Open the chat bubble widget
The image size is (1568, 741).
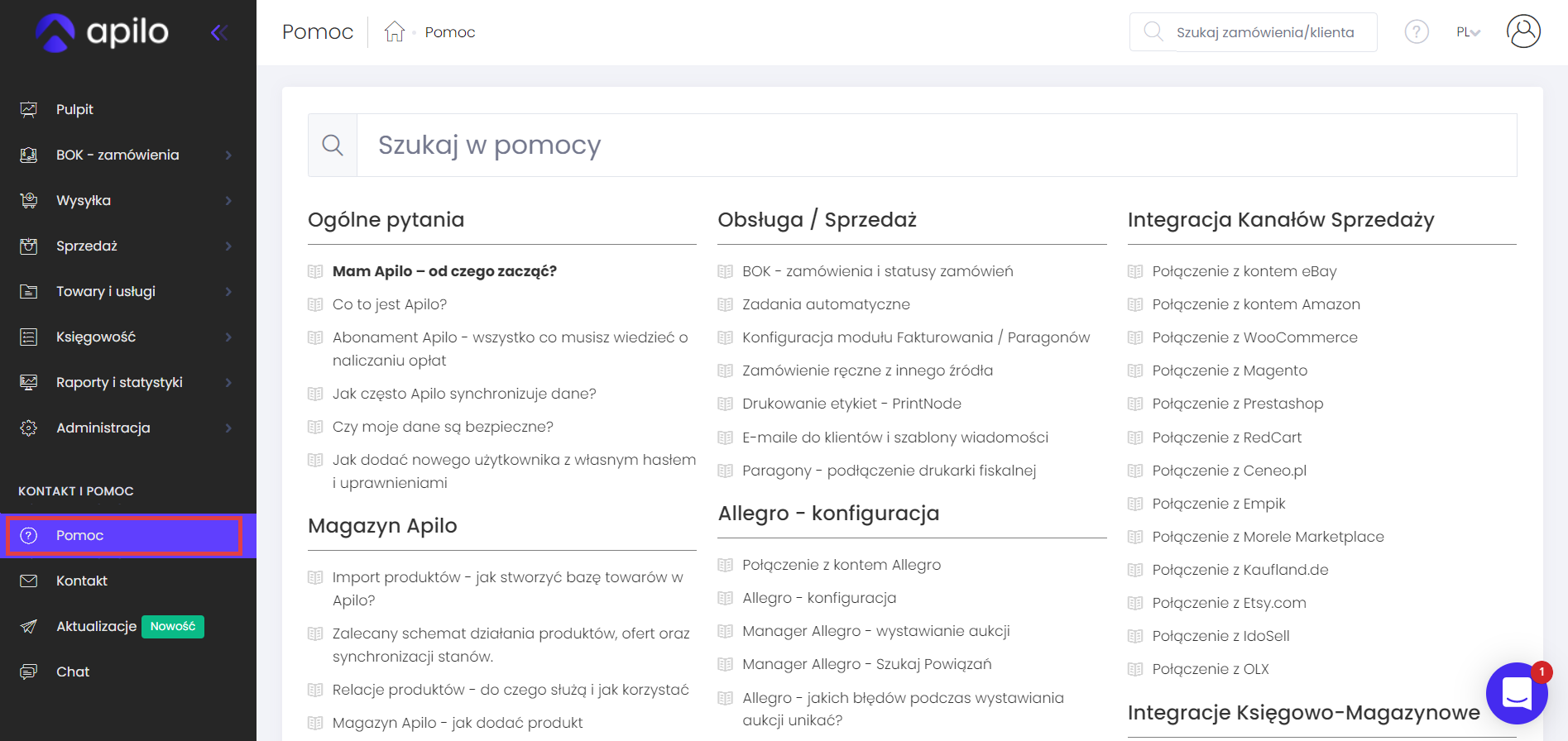point(1516,693)
